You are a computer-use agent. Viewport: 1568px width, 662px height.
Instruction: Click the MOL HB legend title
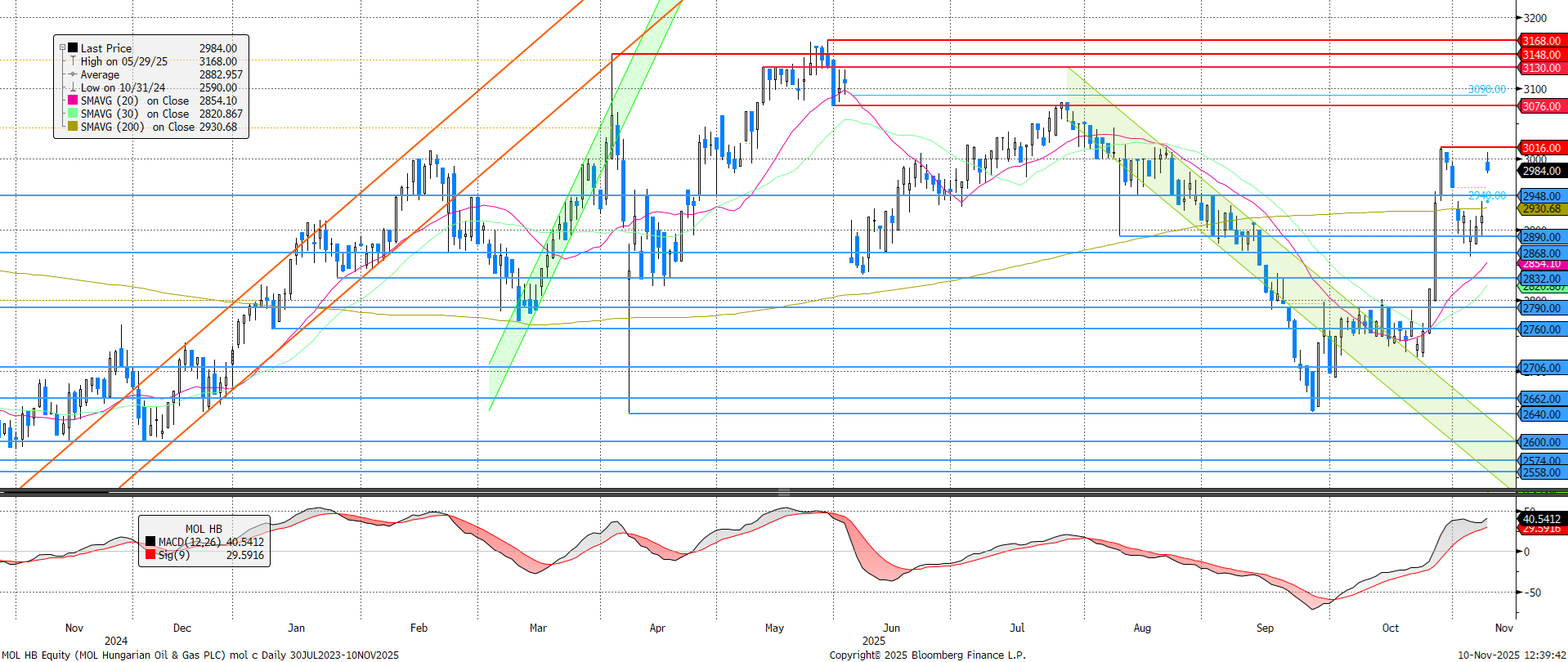click(x=204, y=529)
